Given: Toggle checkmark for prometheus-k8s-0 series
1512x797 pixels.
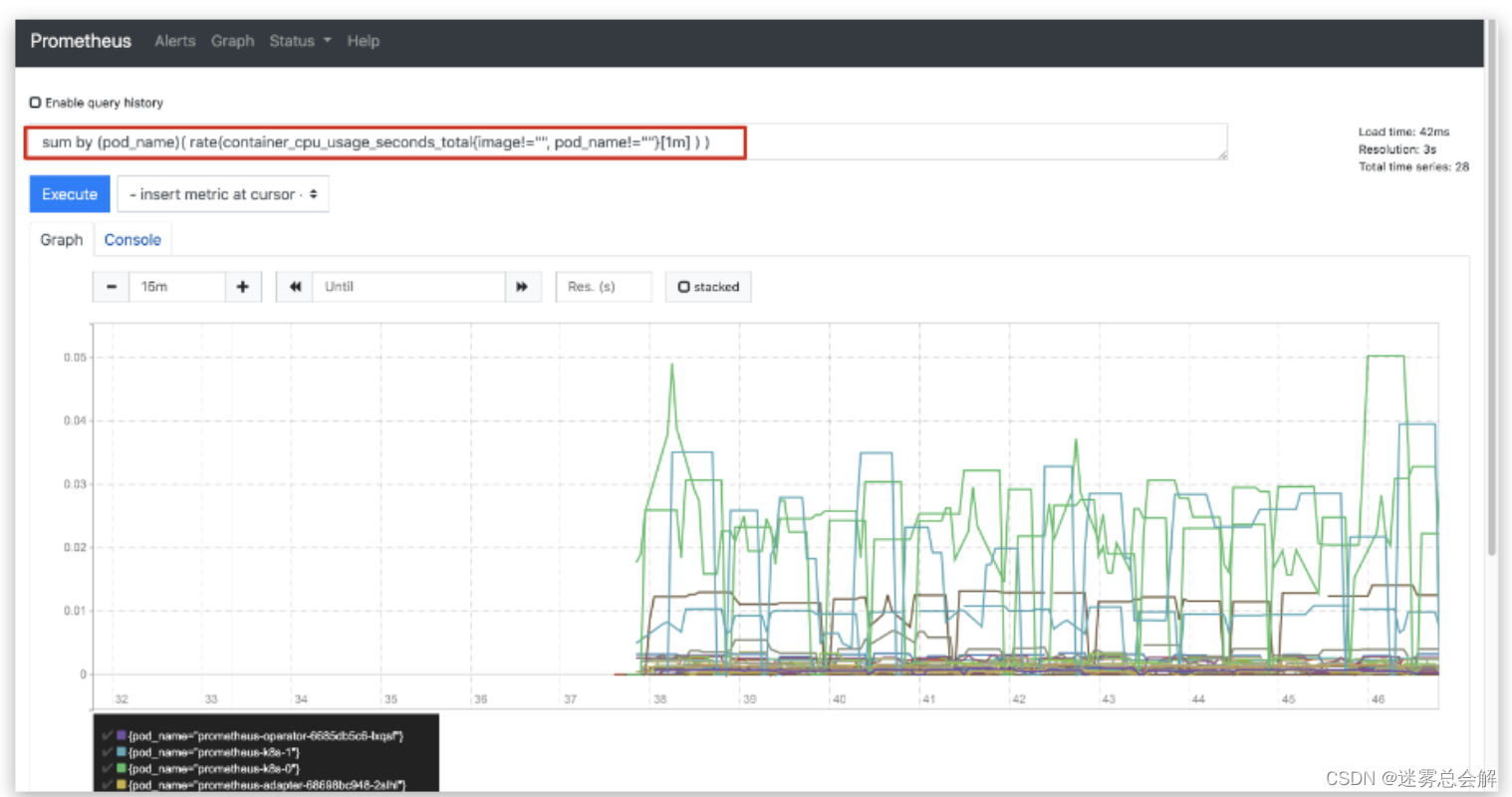Looking at the screenshot, I should [x=108, y=768].
